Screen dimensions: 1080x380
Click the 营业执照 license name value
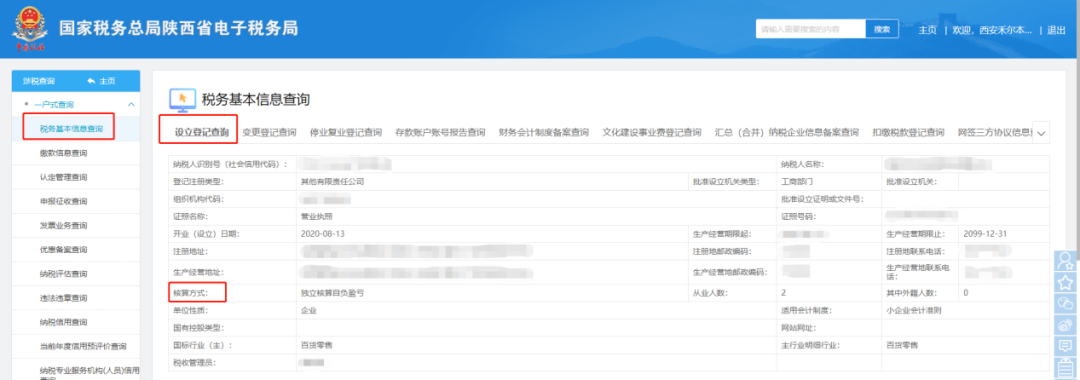click(317, 216)
